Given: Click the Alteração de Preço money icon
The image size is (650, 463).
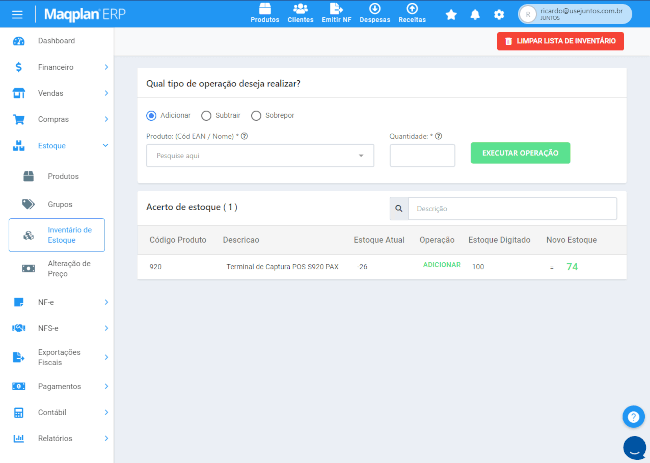Looking at the screenshot, I should coord(28,269).
